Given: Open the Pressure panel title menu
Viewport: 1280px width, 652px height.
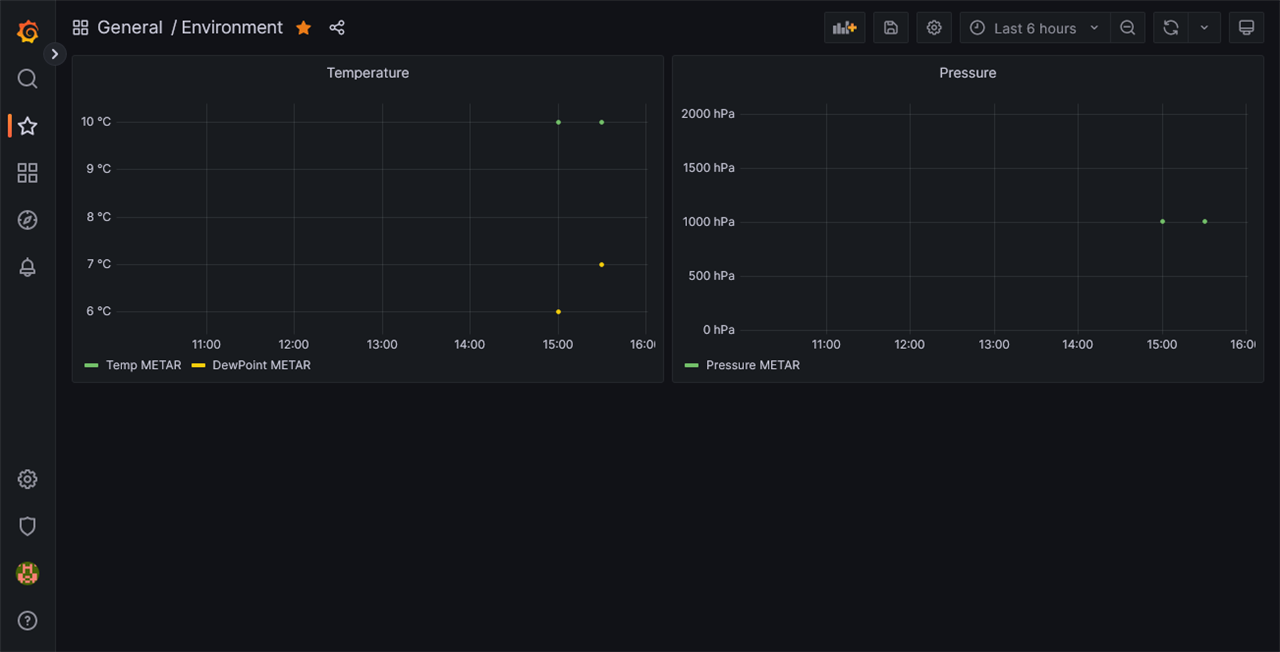Looking at the screenshot, I should pos(968,73).
